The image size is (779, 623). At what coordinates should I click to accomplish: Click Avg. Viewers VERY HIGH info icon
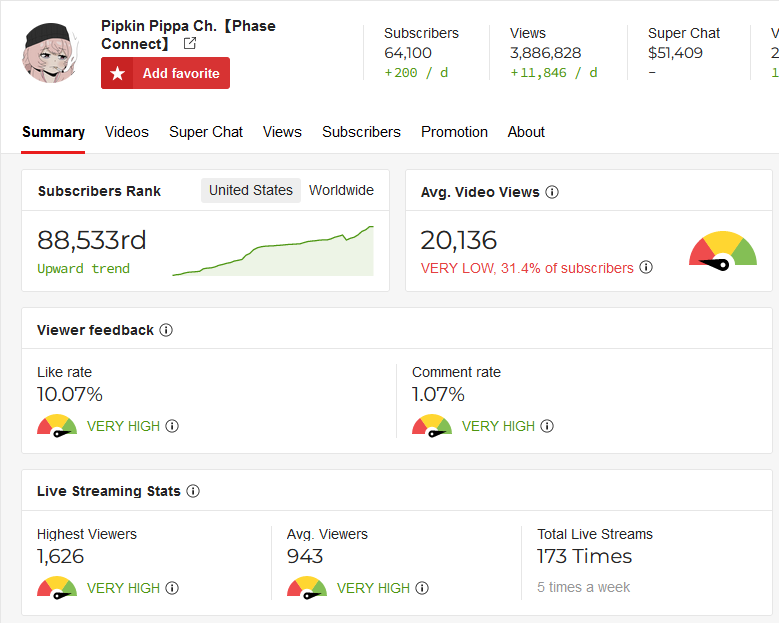422,588
